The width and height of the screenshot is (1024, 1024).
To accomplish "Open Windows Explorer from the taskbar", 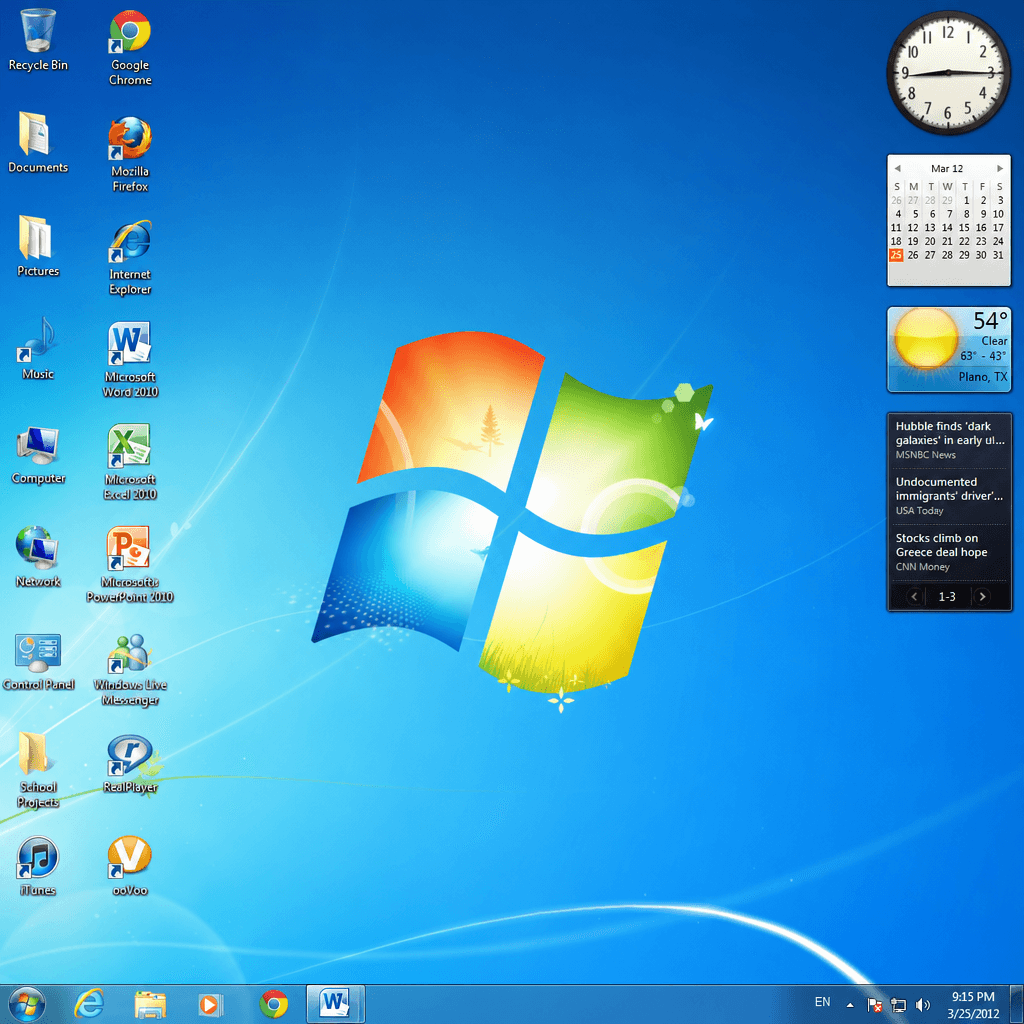I will click(150, 1004).
